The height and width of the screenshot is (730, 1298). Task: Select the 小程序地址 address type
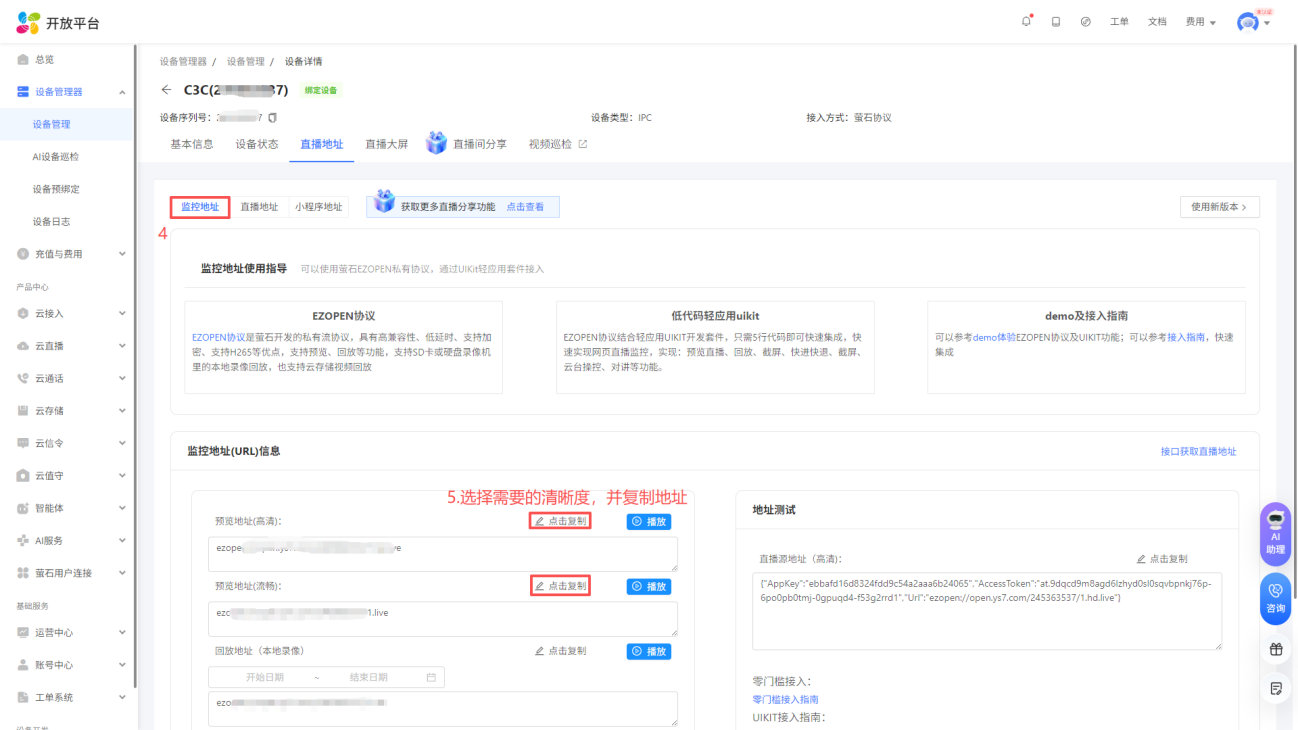click(318, 207)
